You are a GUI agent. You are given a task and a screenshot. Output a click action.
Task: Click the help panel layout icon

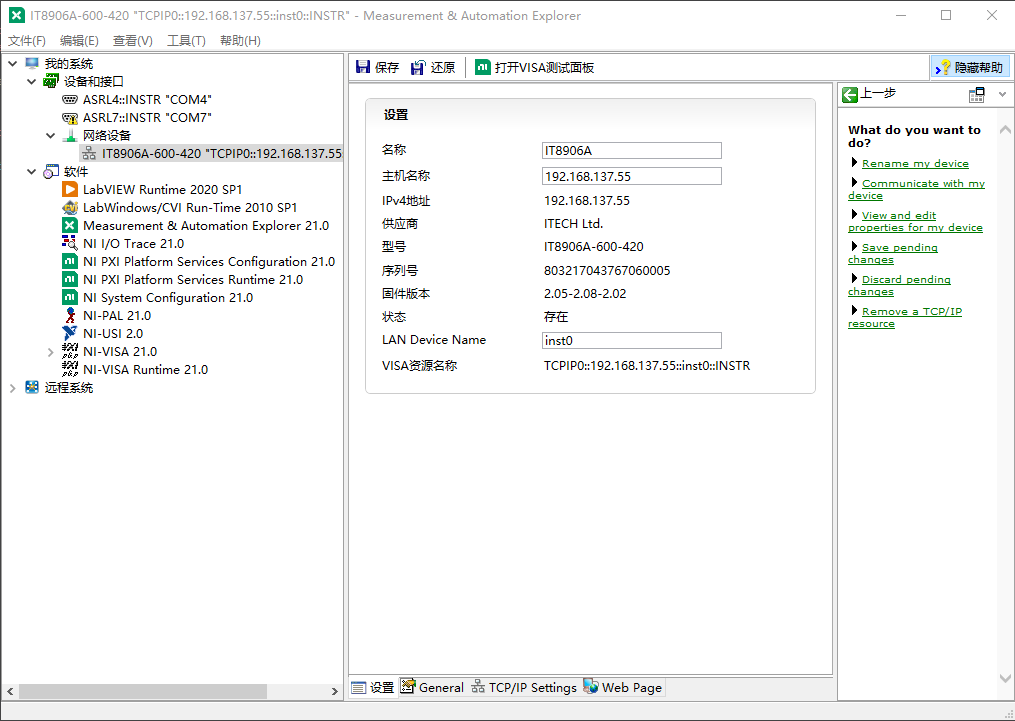[x=976, y=95]
